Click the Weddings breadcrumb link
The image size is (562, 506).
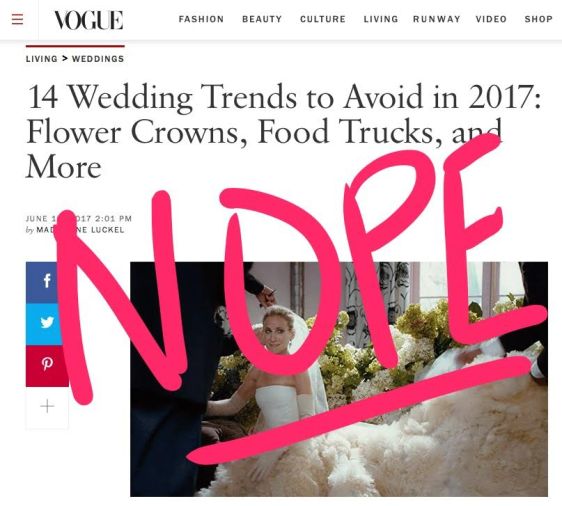[98, 59]
